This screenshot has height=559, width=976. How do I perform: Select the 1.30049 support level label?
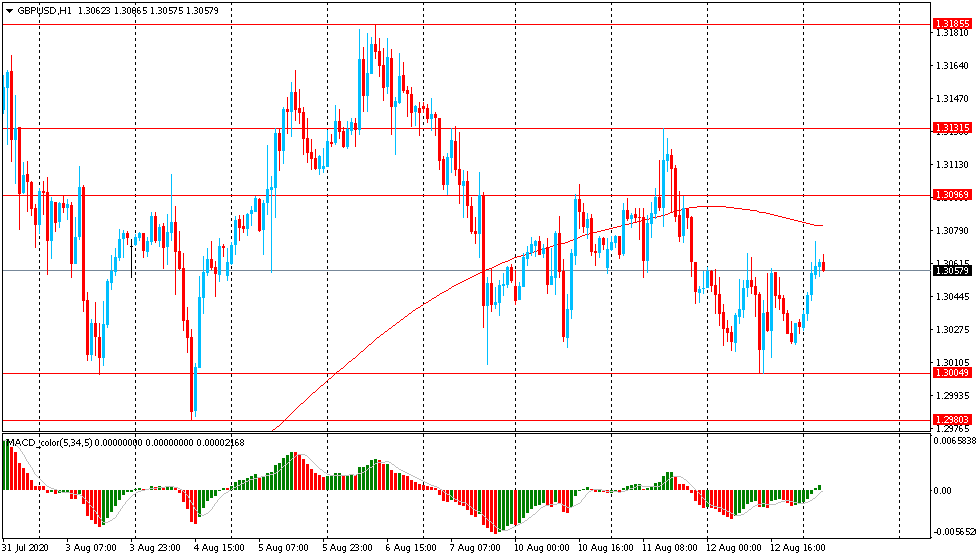[952, 372]
